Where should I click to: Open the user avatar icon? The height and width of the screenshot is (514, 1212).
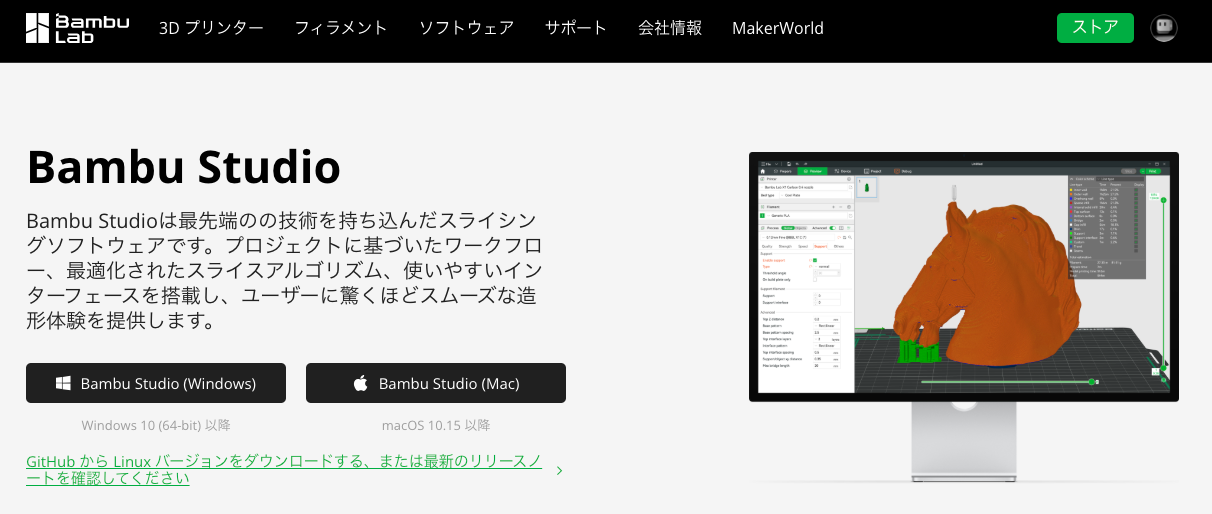click(x=1164, y=28)
